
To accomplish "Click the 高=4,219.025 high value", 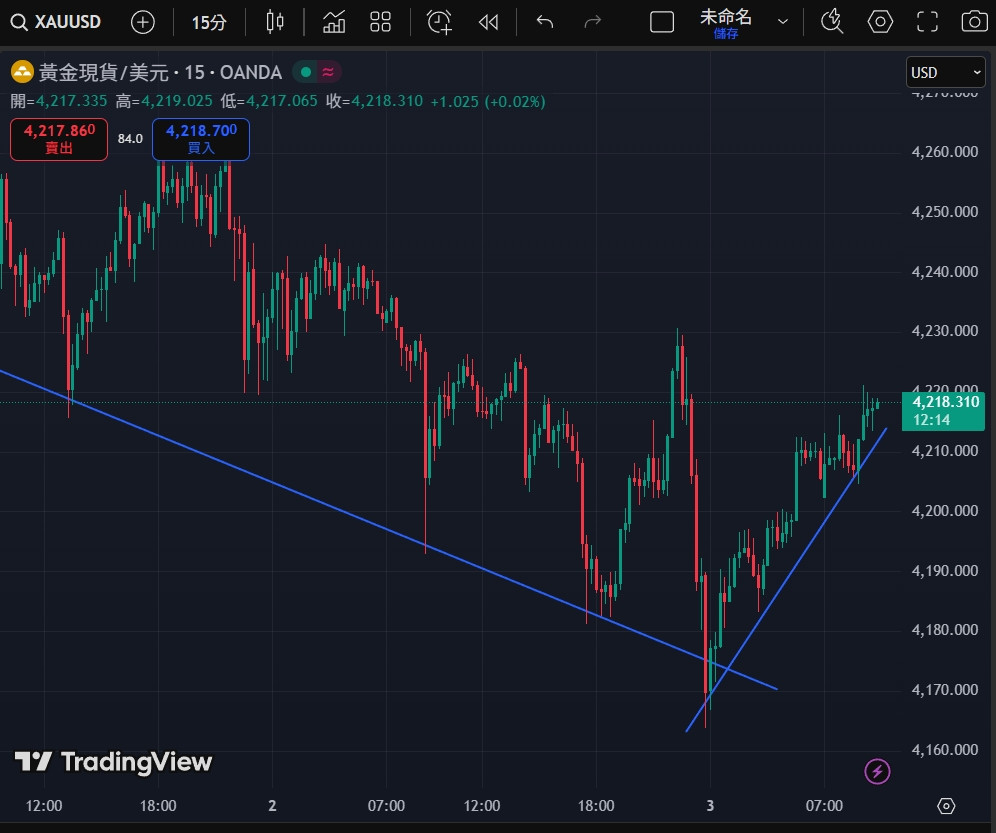I will (164, 101).
